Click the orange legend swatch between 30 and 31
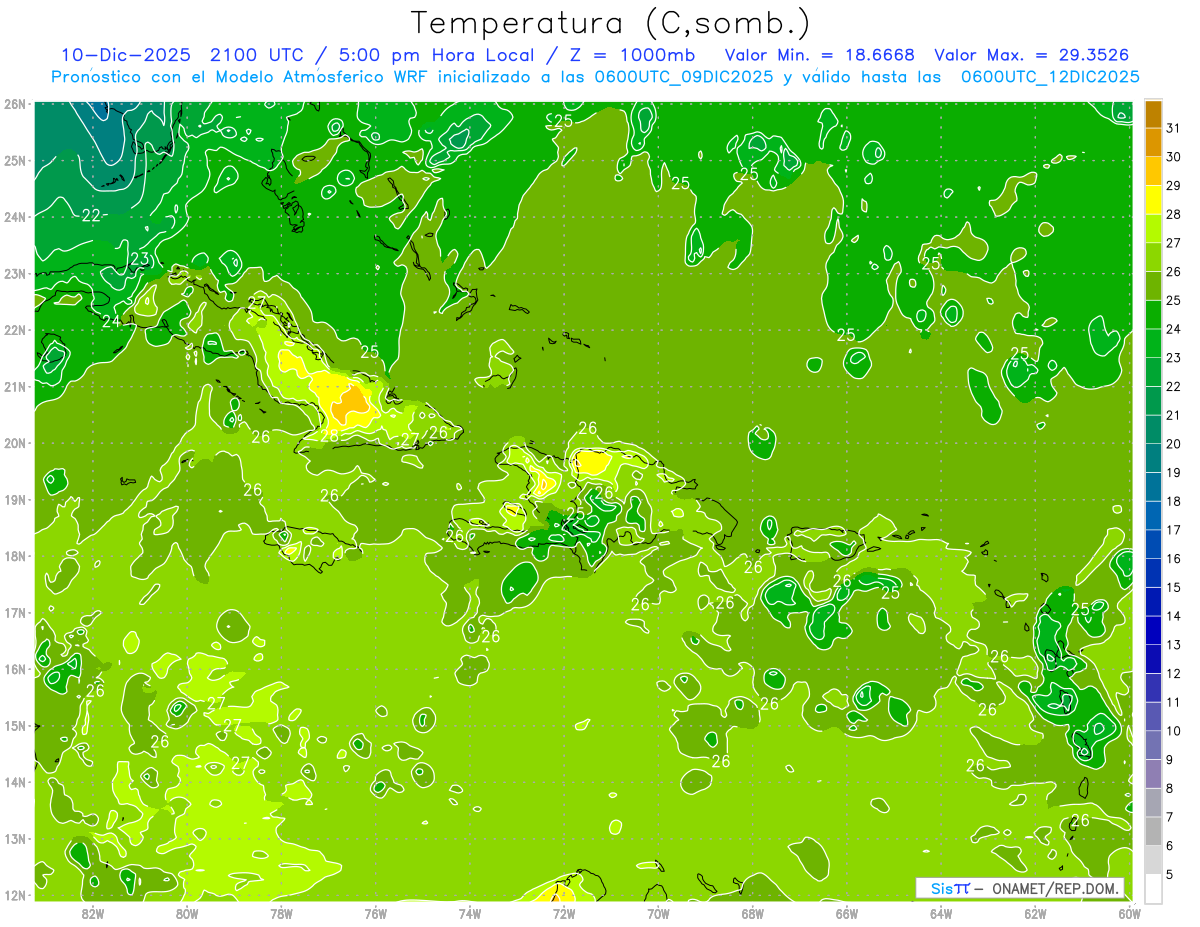This screenshot has width=1200, height=927. (x=1153, y=142)
